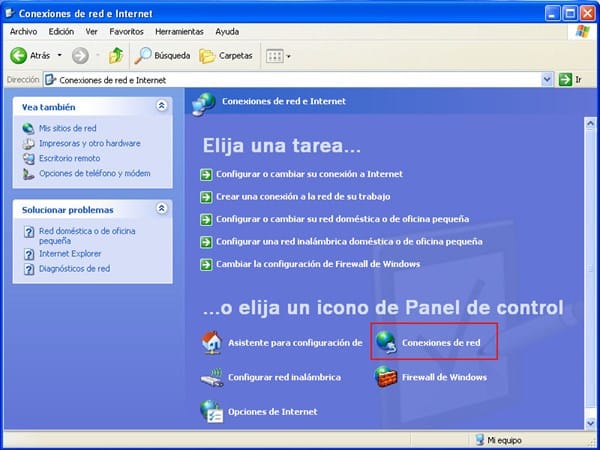Click help icon beside Internet Explorer
The width and height of the screenshot is (600, 450).
tap(29, 254)
